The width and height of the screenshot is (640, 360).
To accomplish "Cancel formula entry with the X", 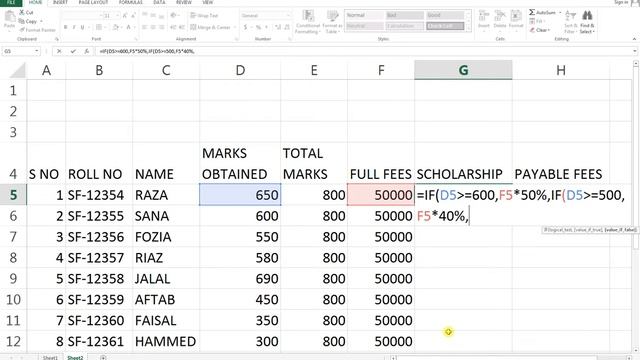I will (59, 51).
